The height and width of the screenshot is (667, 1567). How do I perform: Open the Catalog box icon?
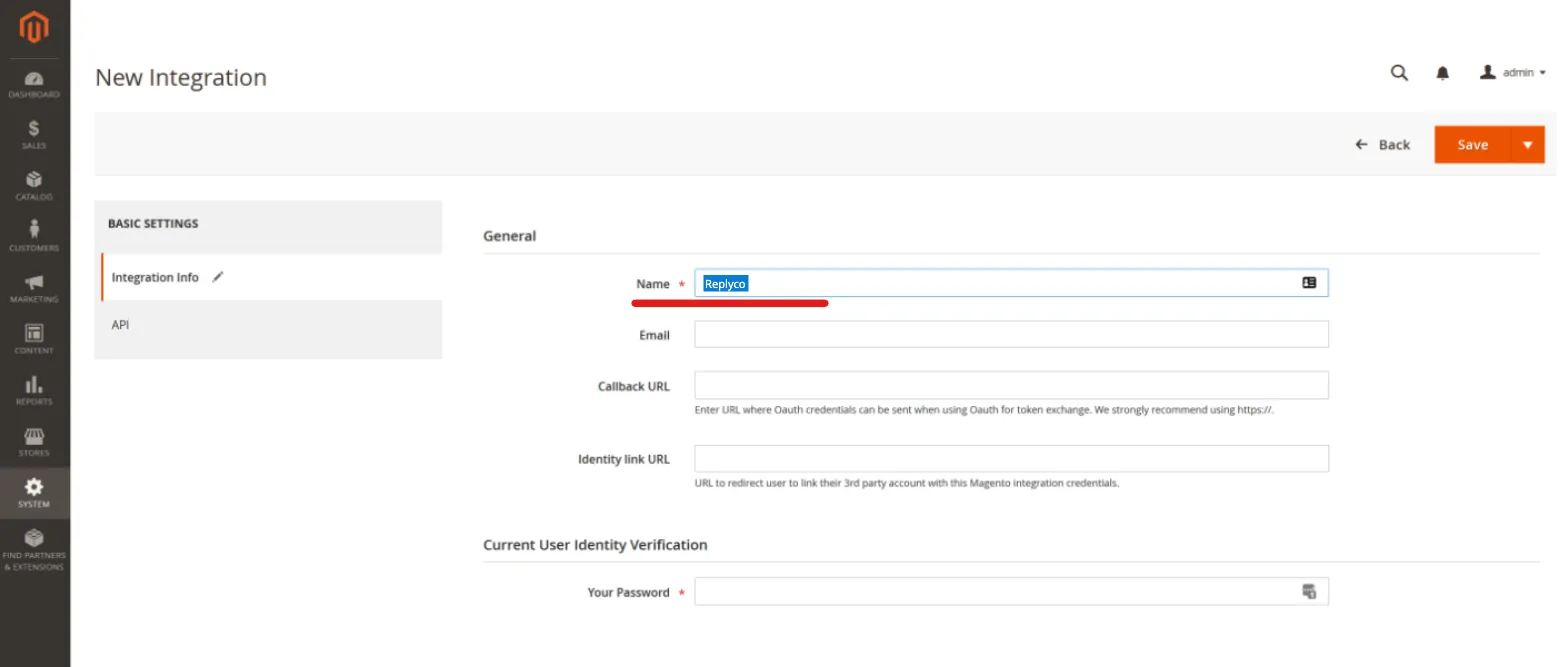tap(34, 179)
